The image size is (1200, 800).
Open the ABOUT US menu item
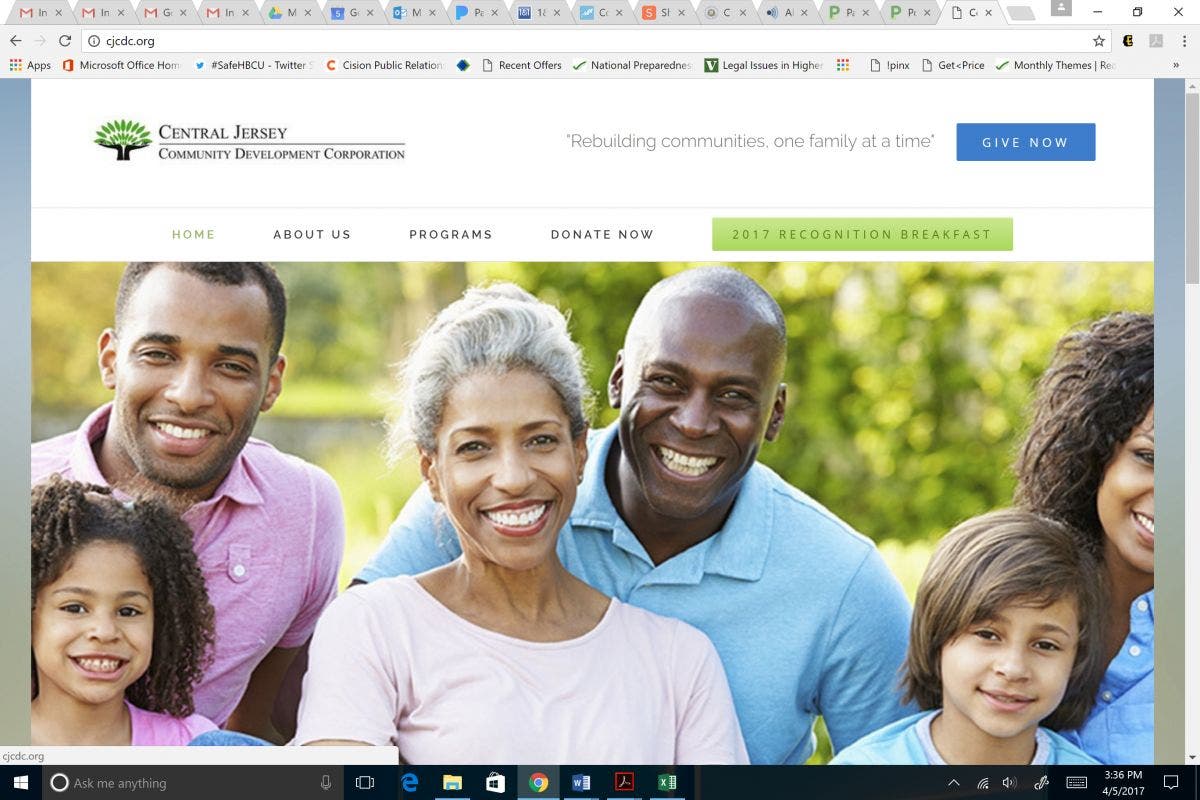(312, 234)
